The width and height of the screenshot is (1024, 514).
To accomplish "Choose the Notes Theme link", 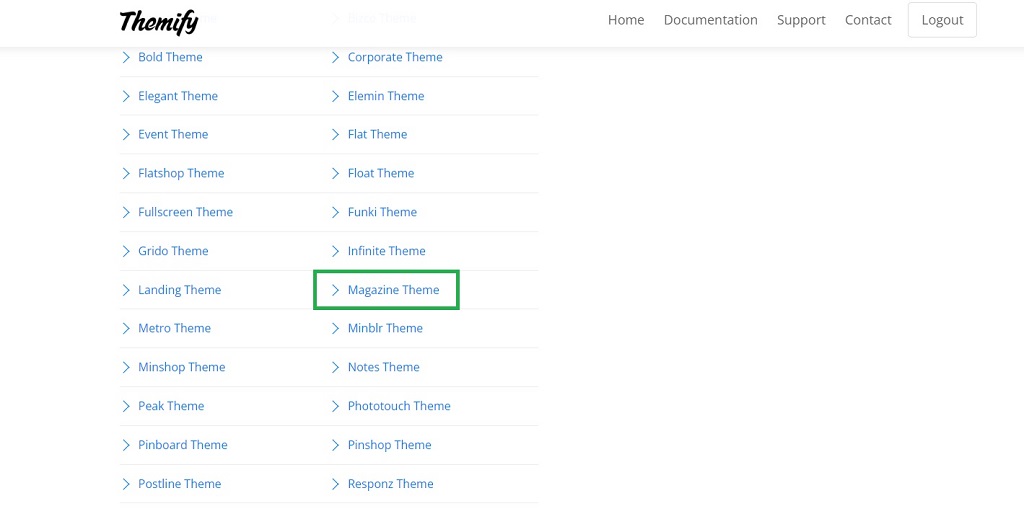I will click(x=383, y=367).
